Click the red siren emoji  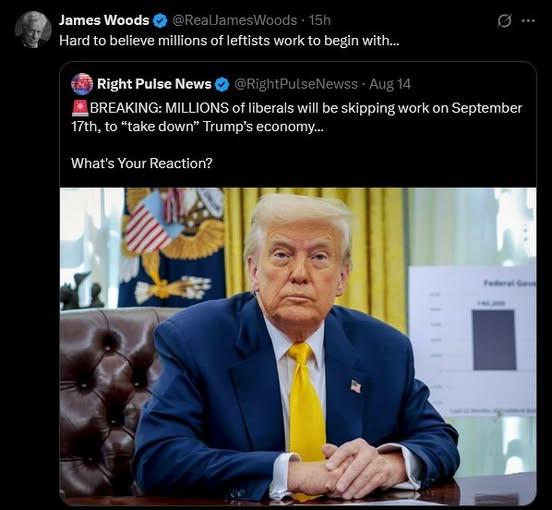80,108
